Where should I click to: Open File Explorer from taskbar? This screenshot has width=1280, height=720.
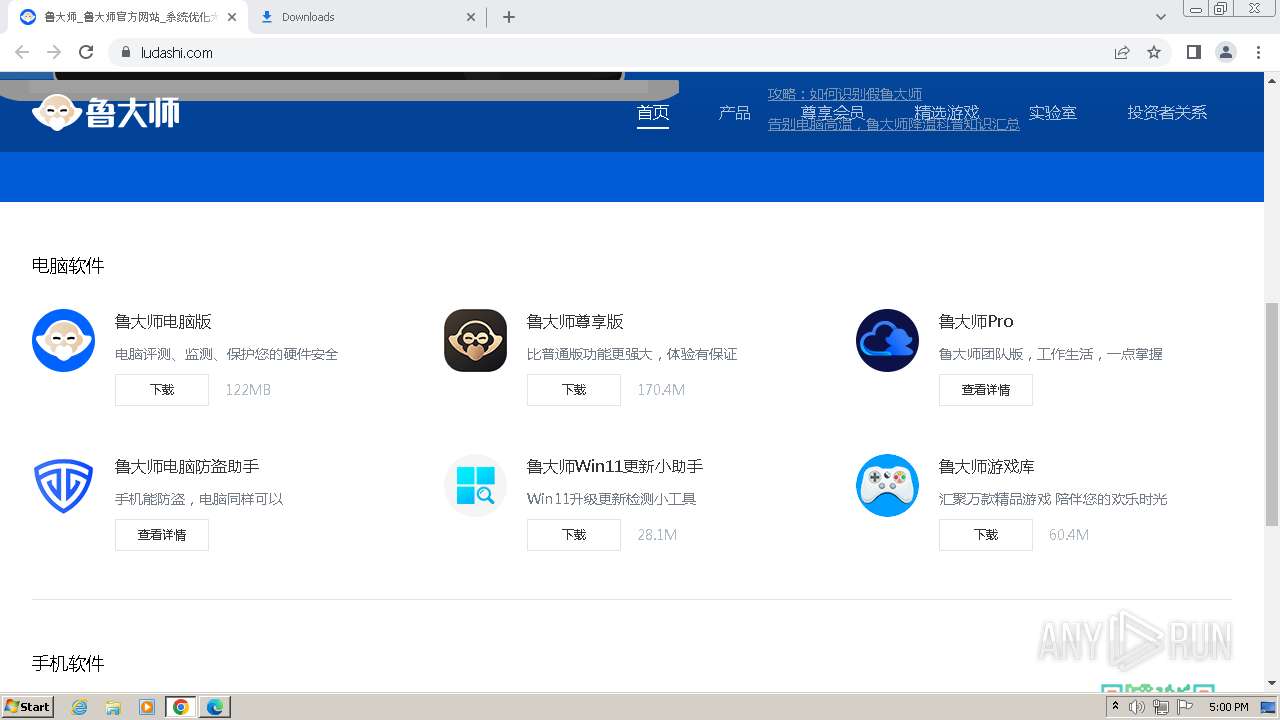(113, 707)
